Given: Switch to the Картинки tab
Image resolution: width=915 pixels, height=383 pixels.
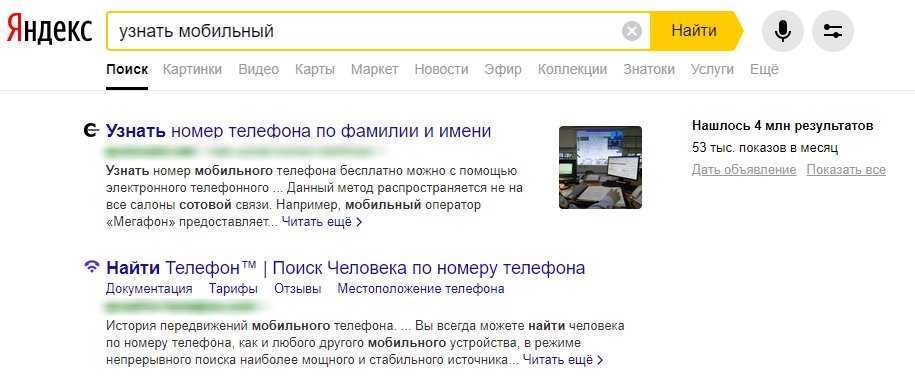Looking at the screenshot, I should coord(193,69).
